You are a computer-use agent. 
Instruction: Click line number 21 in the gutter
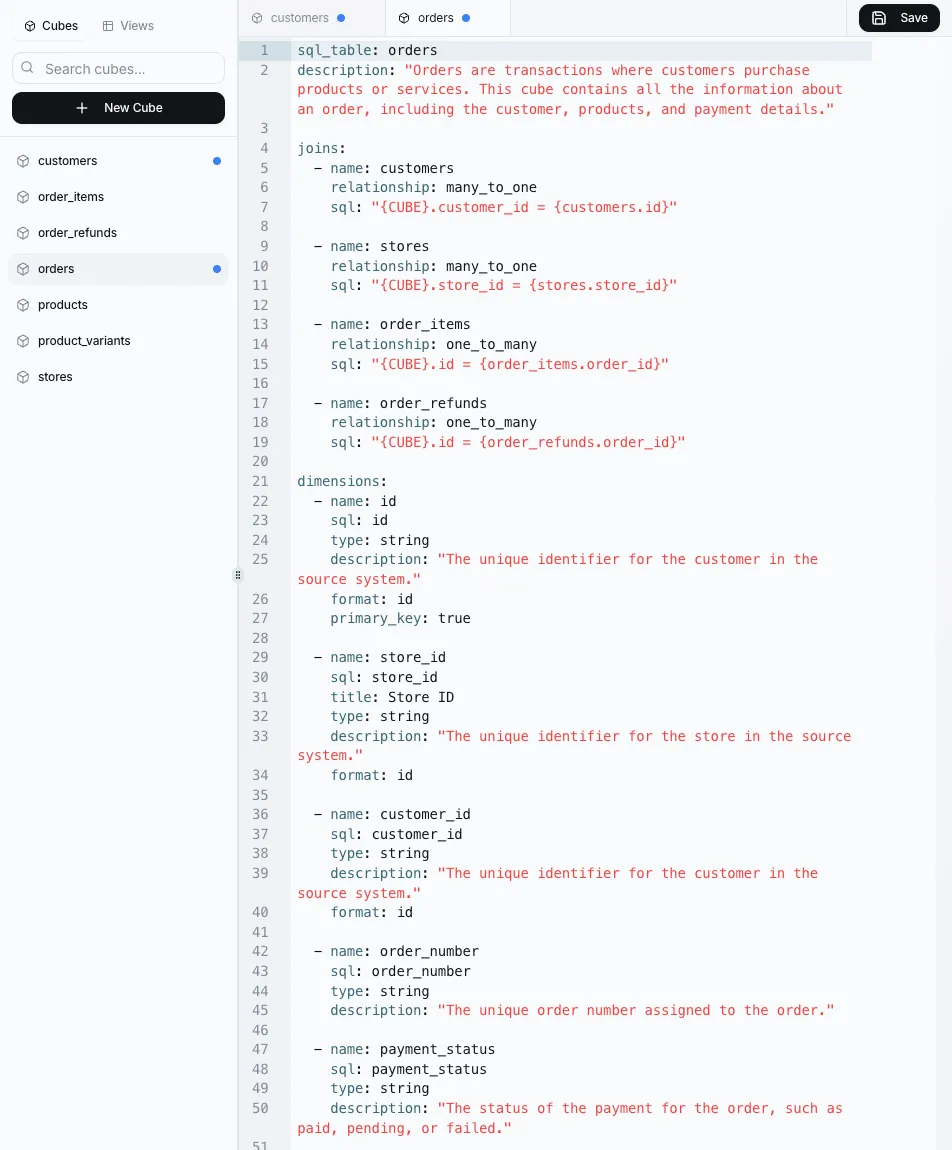click(x=260, y=481)
